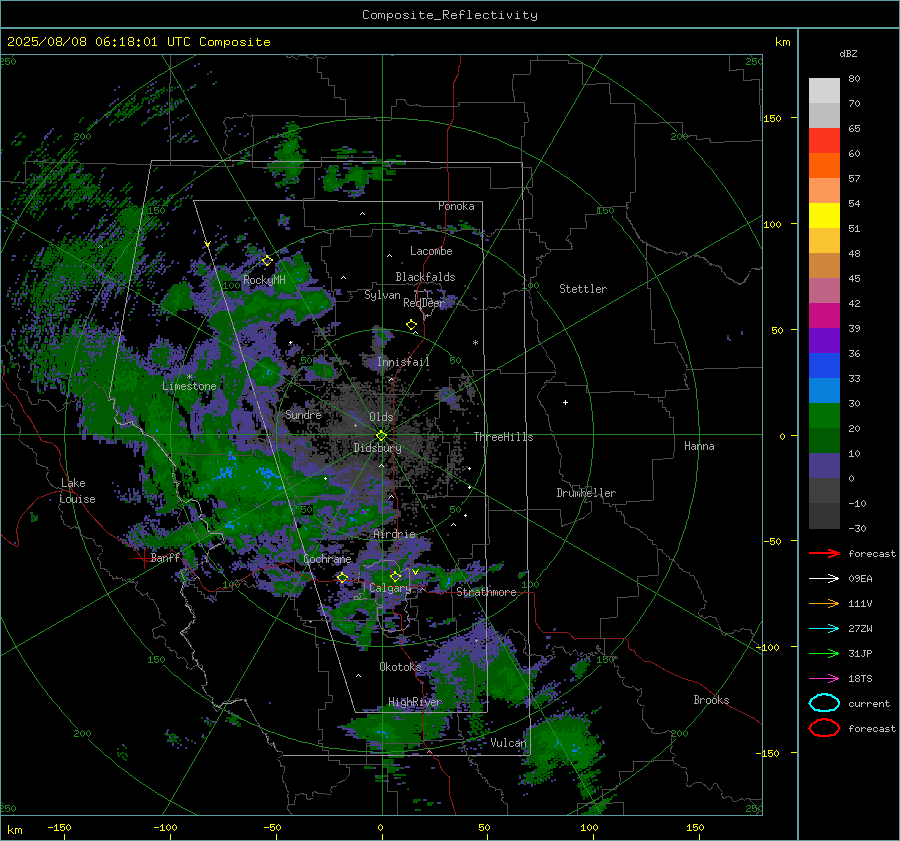The height and width of the screenshot is (841, 900).
Task: Click the Calgary city label
Action: pos(390,588)
